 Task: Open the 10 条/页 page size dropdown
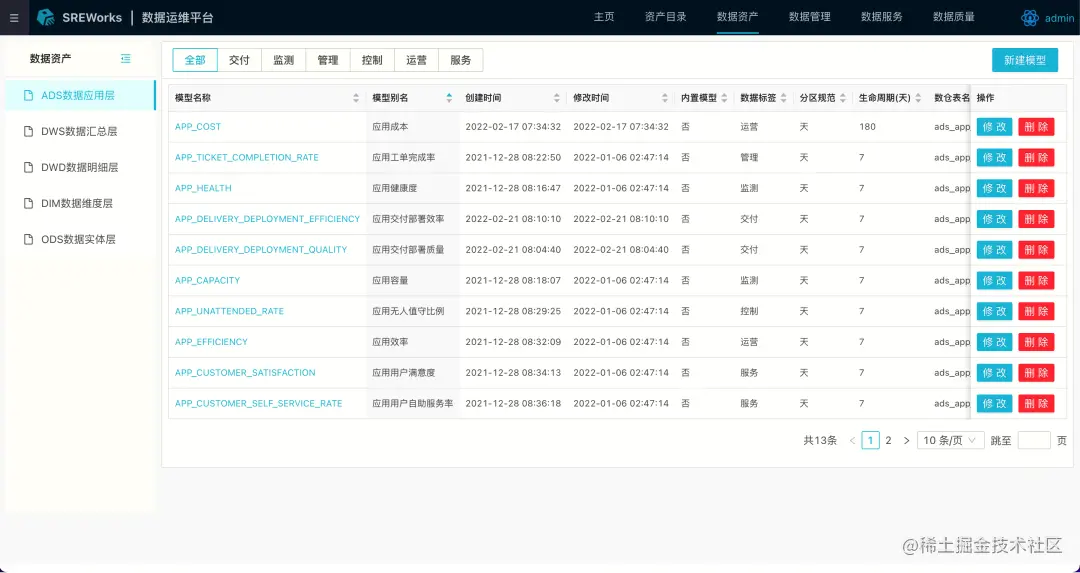(x=951, y=441)
